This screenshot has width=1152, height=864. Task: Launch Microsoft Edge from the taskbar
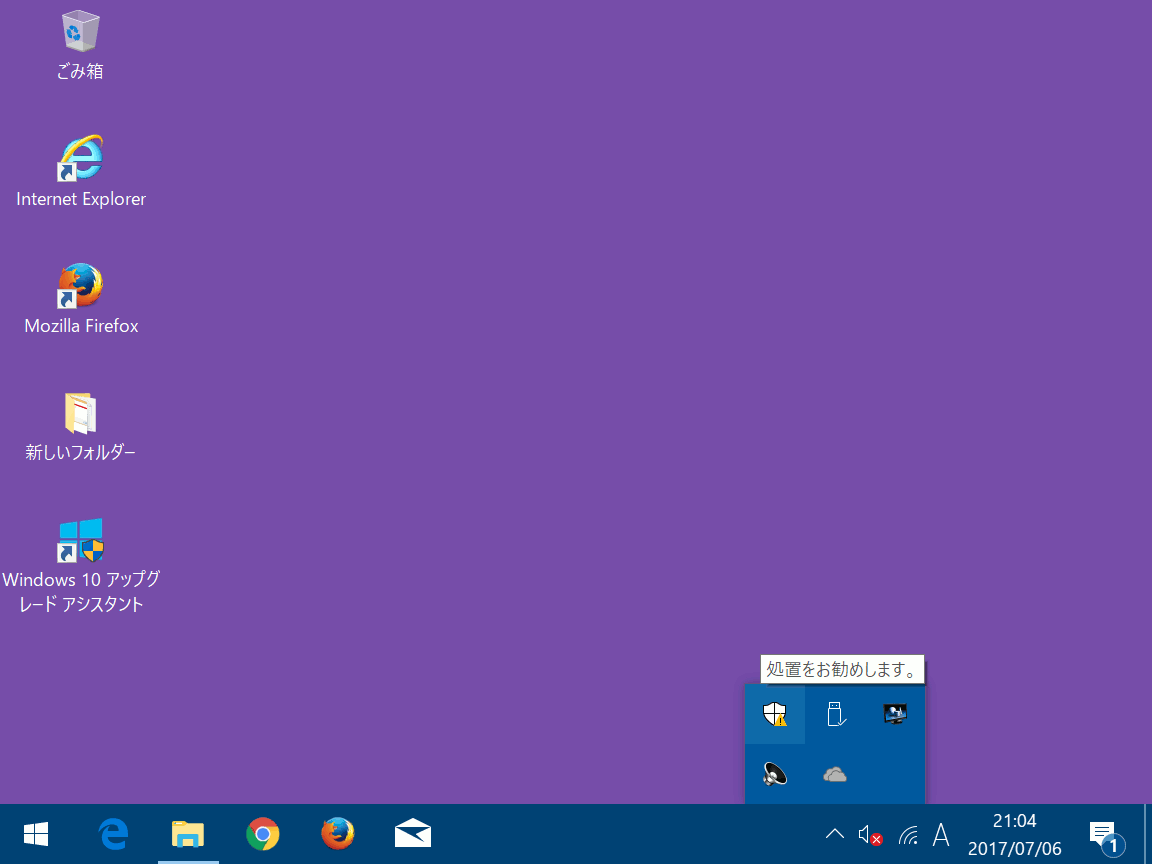[113, 834]
